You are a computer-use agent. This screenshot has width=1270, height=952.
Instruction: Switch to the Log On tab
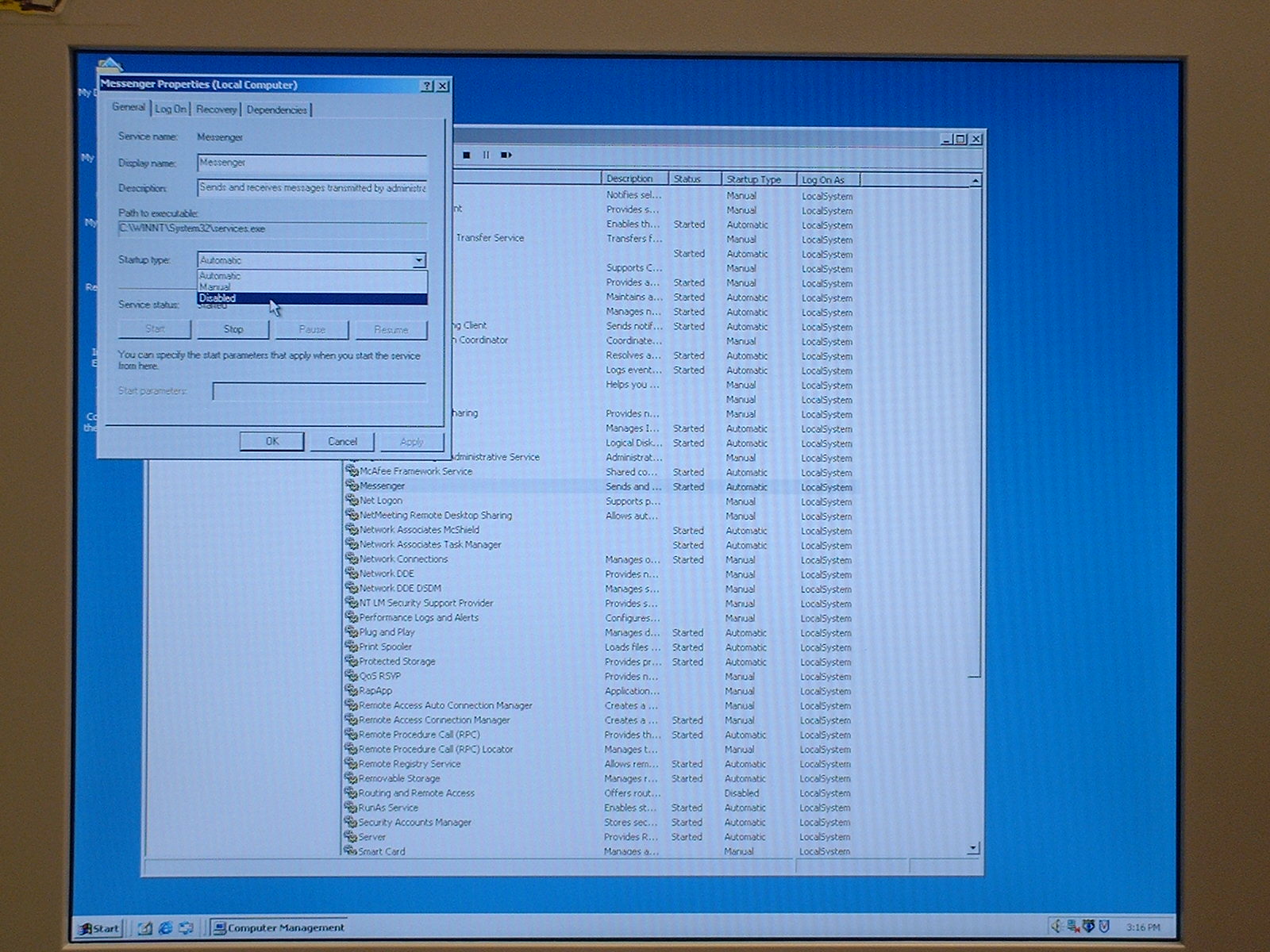click(170, 109)
